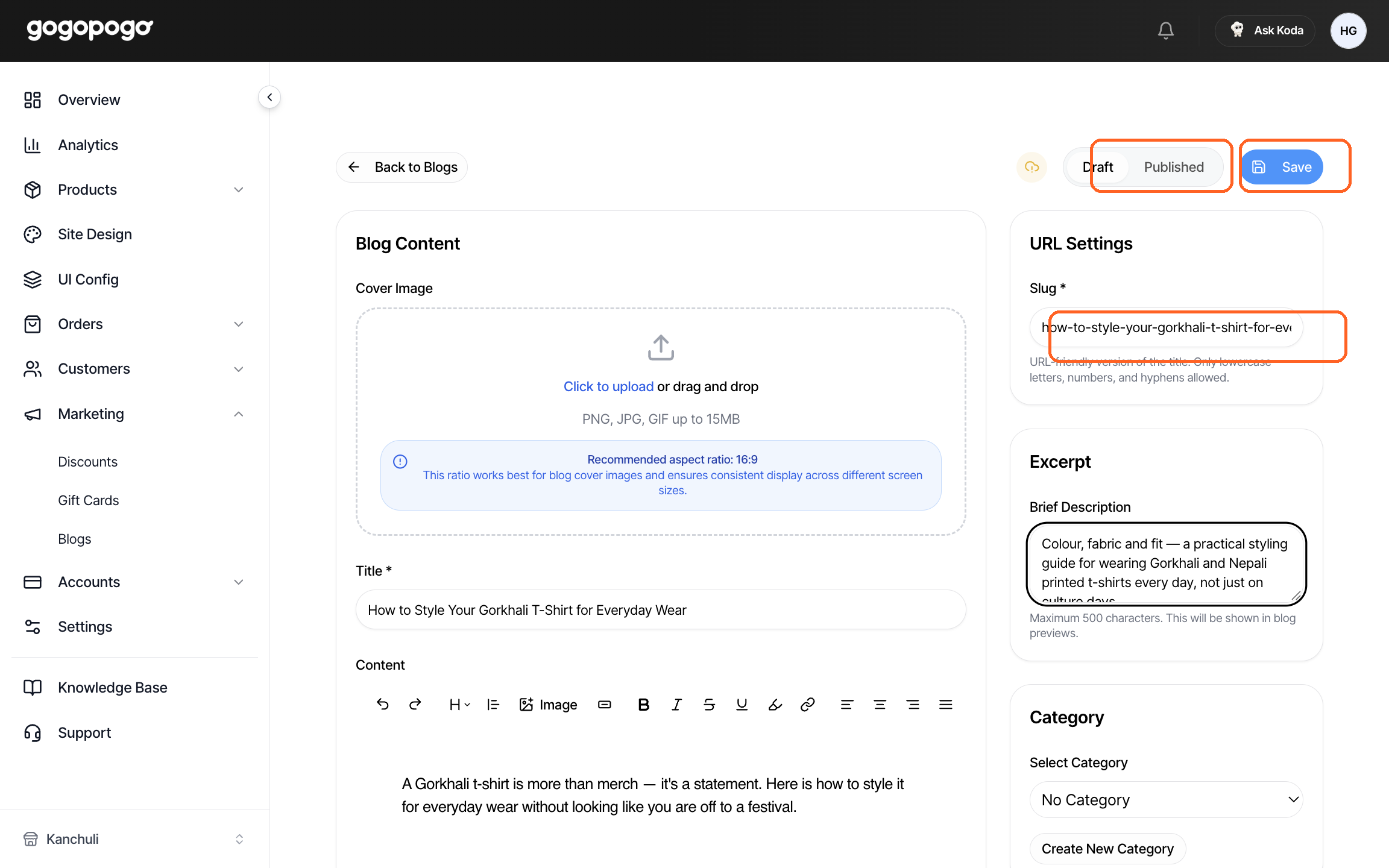Click the 'Click to upload' link
Image resolution: width=1389 pixels, height=868 pixels.
tap(608, 386)
